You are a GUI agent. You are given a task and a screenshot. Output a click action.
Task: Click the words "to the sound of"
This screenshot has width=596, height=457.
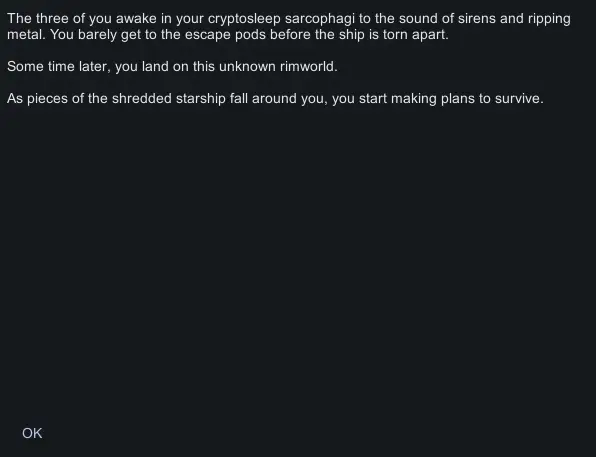click(x=406, y=19)
